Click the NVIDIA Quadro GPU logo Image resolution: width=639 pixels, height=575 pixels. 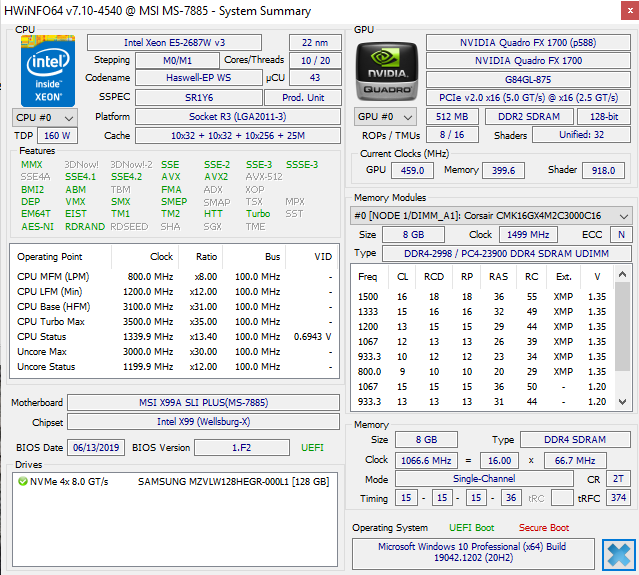tap(387, 72)
